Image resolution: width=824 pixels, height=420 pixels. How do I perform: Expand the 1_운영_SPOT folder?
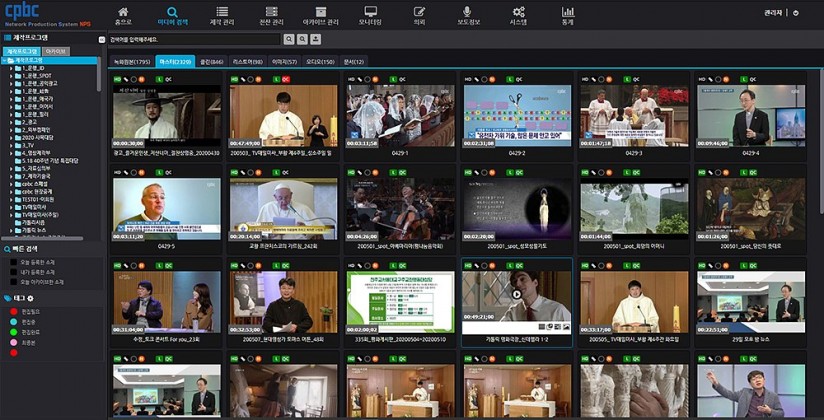coord(11,76)
